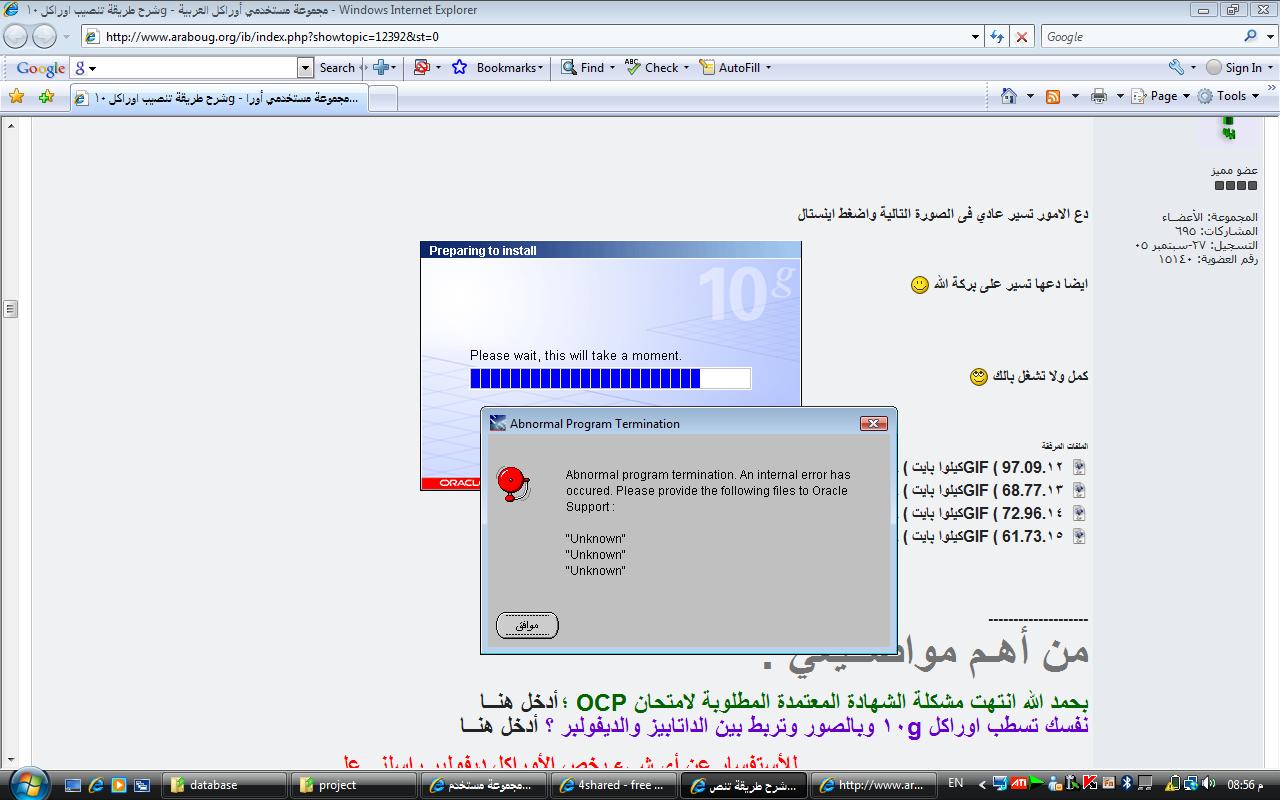Viewport: 1280px width, 800px height.
Task: Click the Add to Favorites icon
Action: (46, 96)
